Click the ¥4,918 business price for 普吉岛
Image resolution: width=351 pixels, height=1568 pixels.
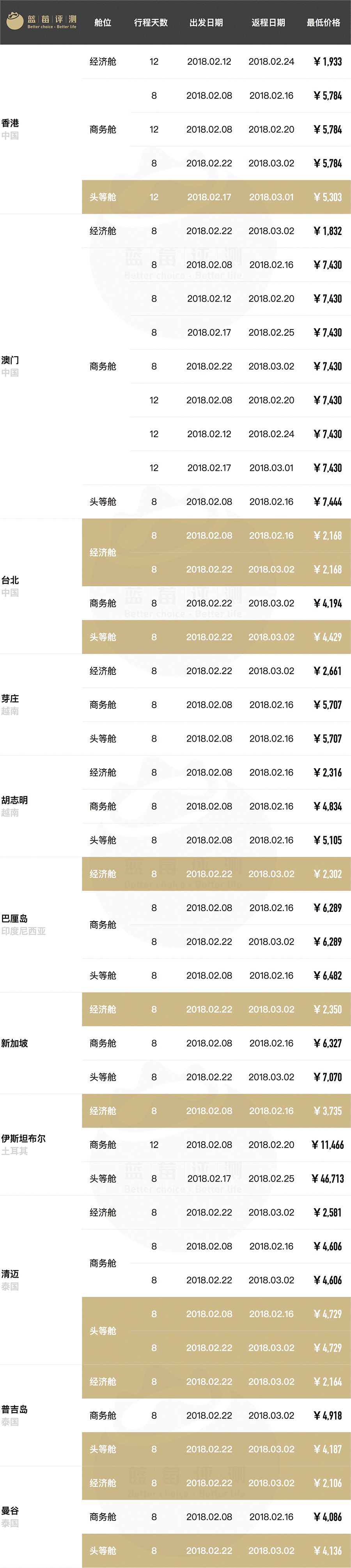pyautogui.click(x=327, y=1416)
